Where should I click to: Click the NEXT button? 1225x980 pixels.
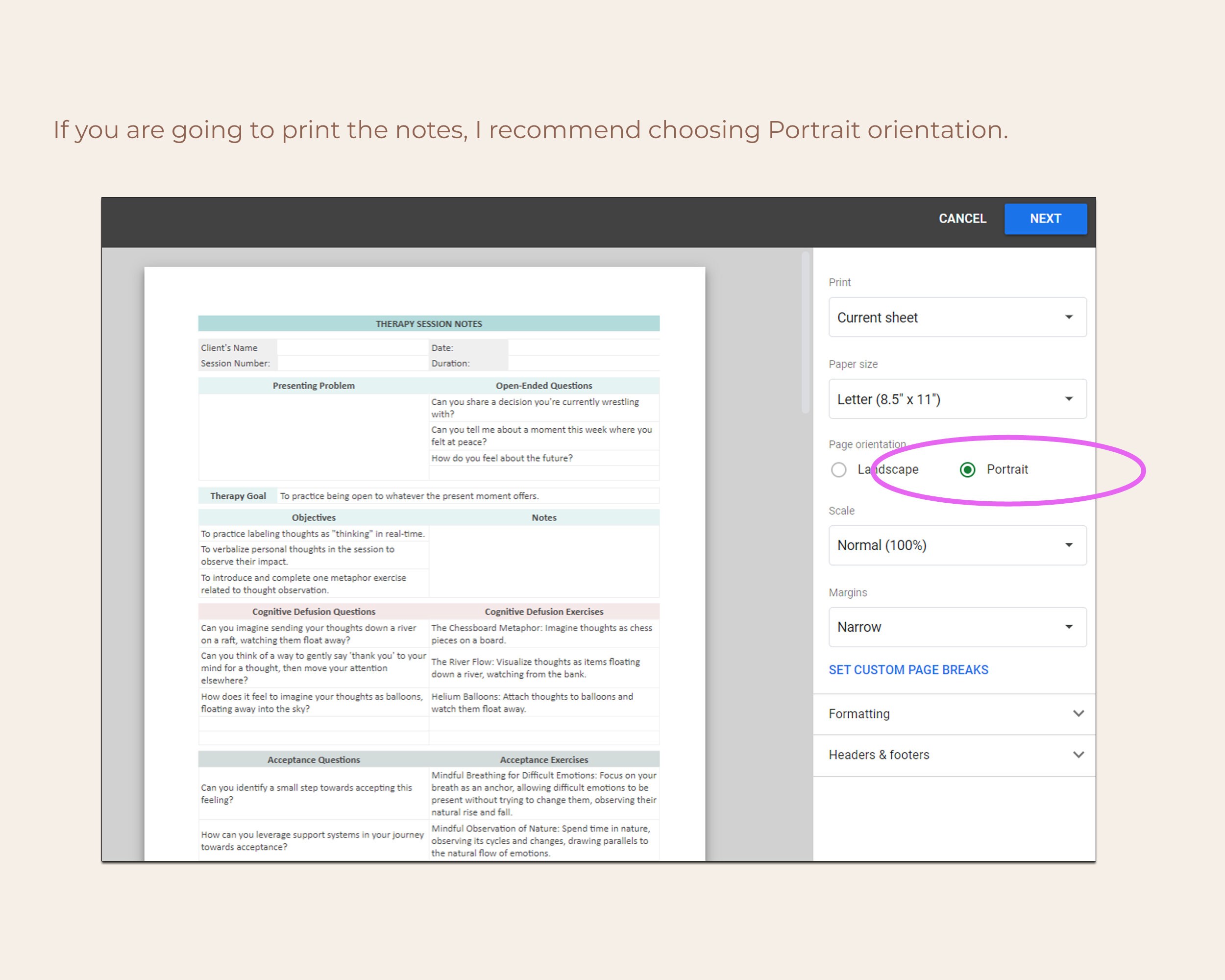click(1046, 219)
